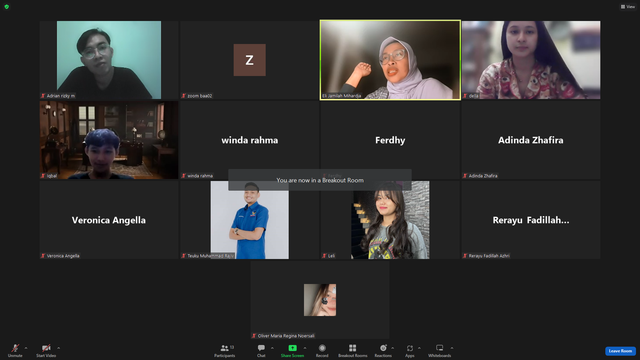Expand the arrow beside Reactions
Viewport: 640px width, 360px height.
(393, 348)
